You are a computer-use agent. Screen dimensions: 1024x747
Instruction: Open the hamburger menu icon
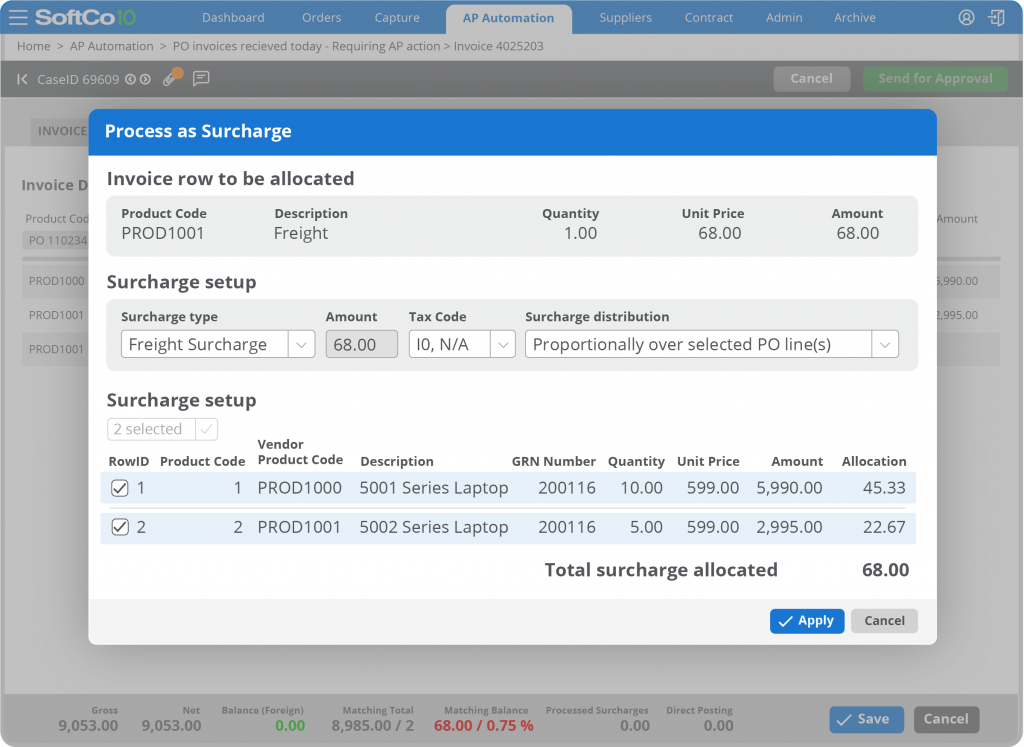click(x=18, y=17)
